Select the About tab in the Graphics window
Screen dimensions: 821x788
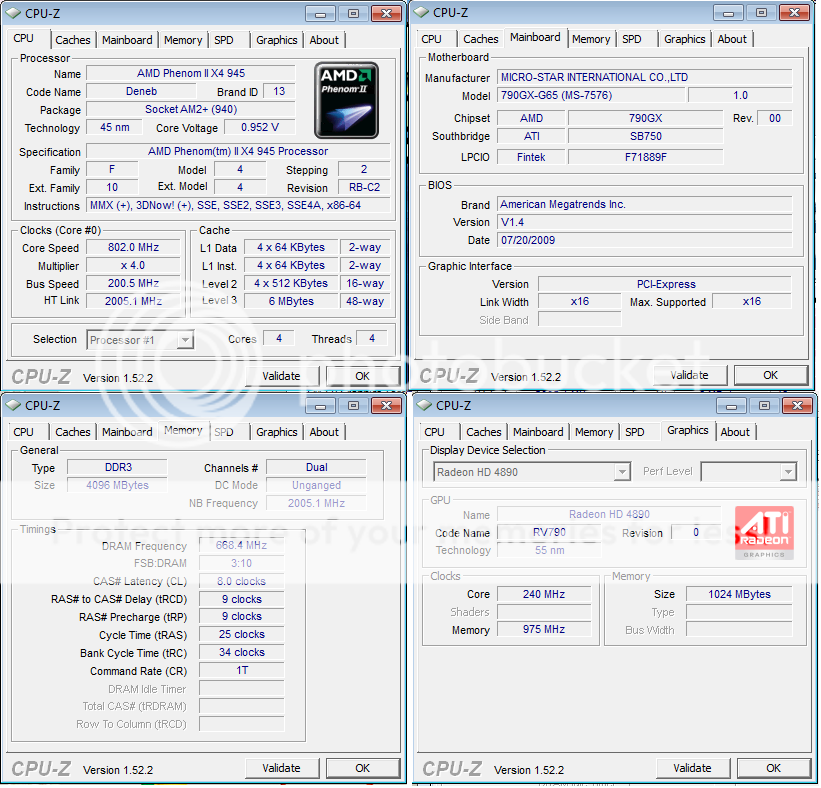click(x=735, y=432)
